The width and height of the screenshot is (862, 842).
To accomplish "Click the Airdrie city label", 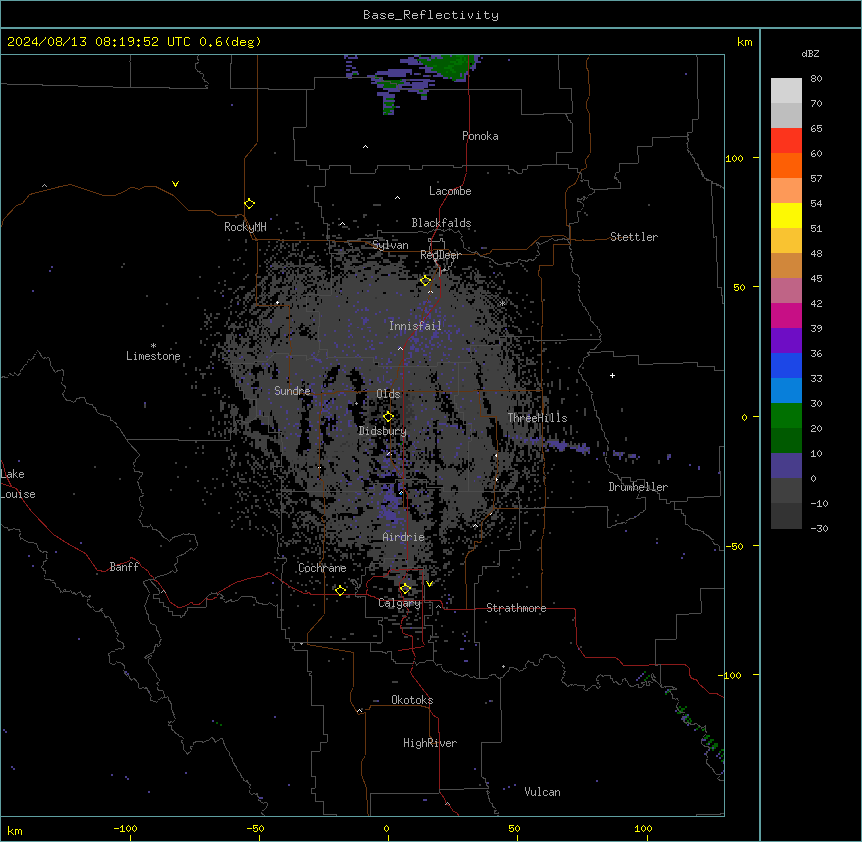I will click(404, 537).
